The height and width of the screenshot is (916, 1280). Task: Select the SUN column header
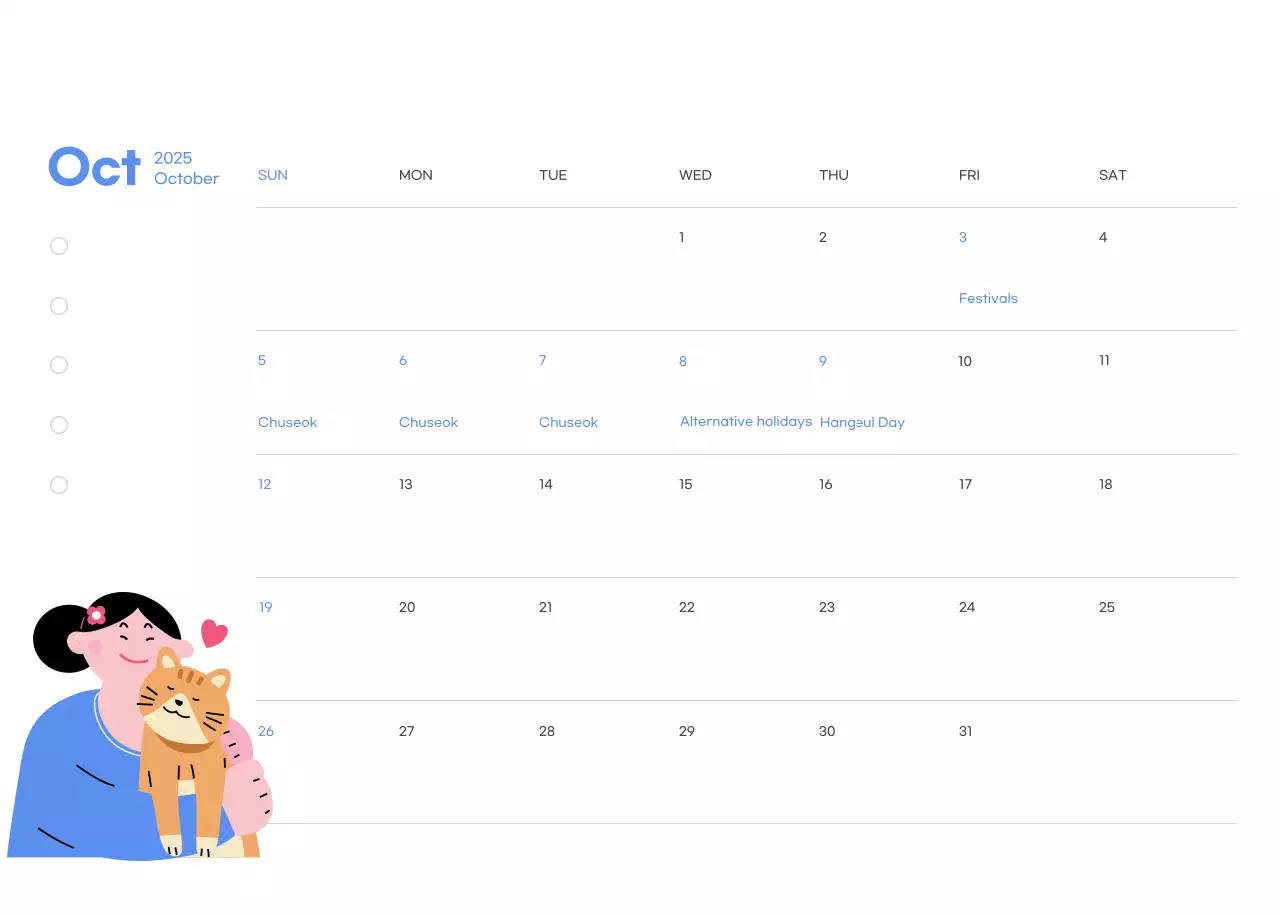pos(272,175)
